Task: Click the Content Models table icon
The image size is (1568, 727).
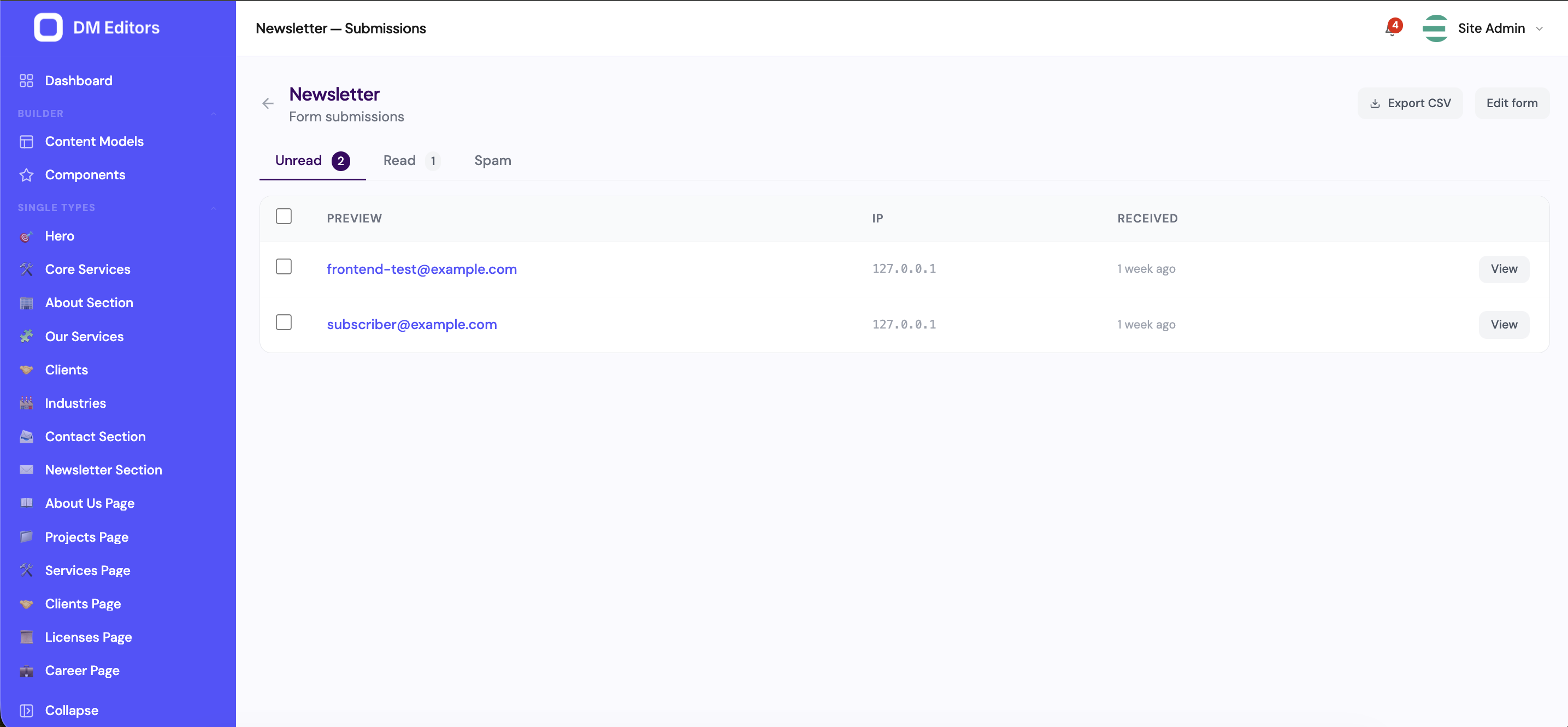Action: tap(26, 141)
